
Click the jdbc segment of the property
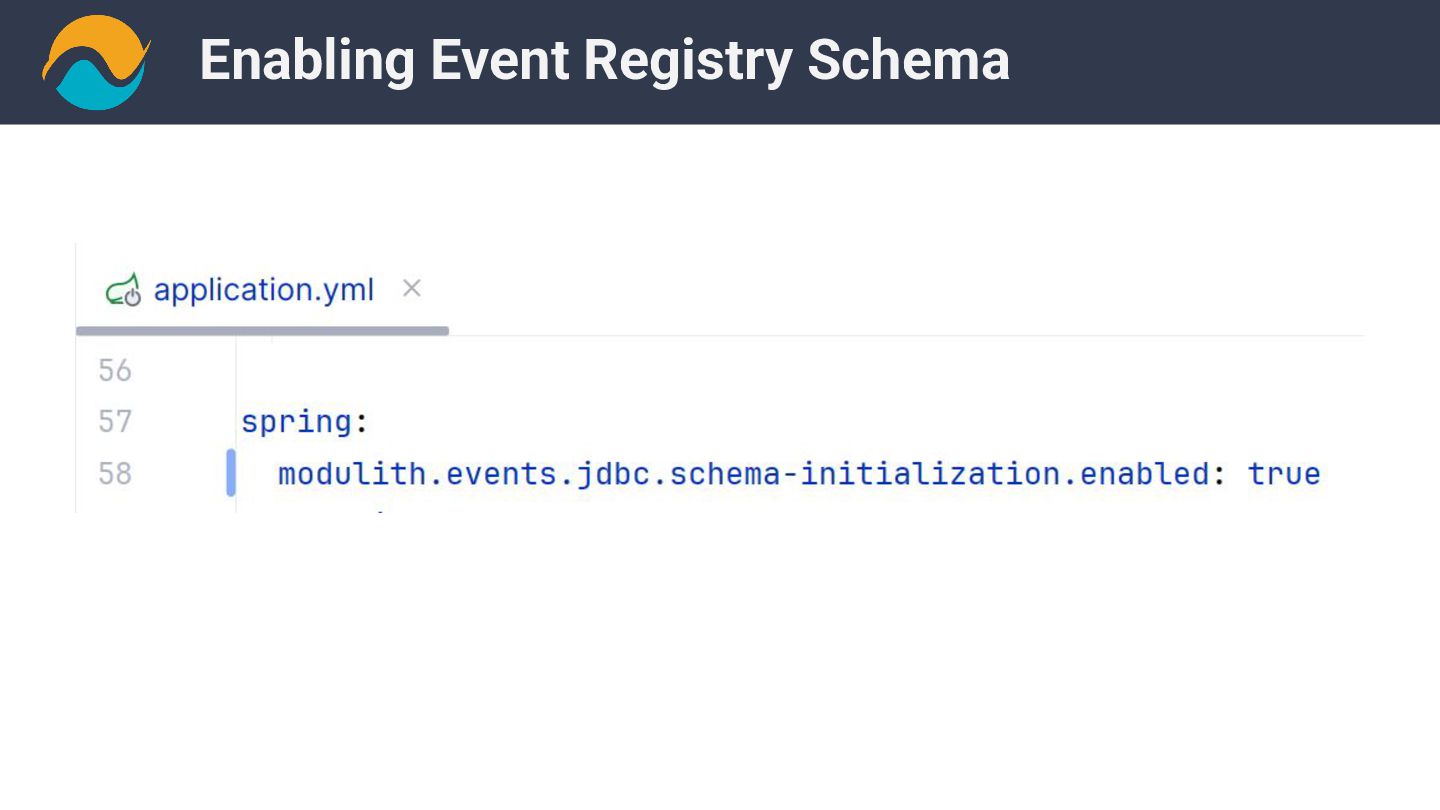pos(612,473)
